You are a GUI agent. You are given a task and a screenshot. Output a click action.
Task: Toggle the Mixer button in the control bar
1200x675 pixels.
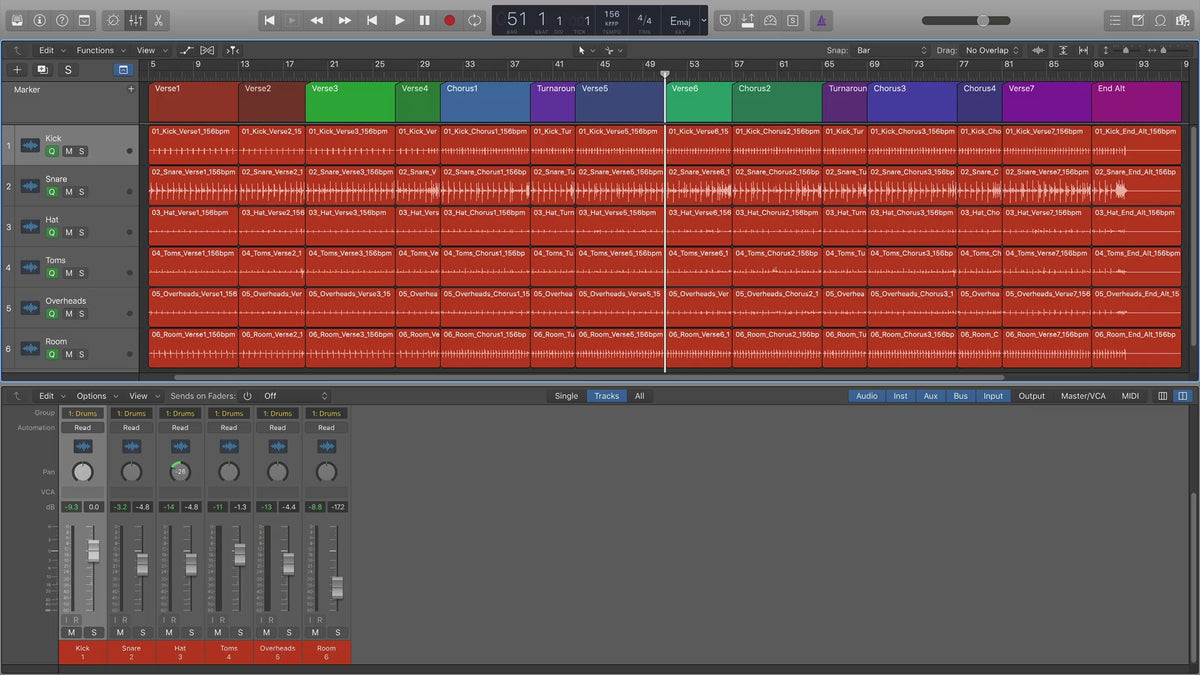point(136,20)
